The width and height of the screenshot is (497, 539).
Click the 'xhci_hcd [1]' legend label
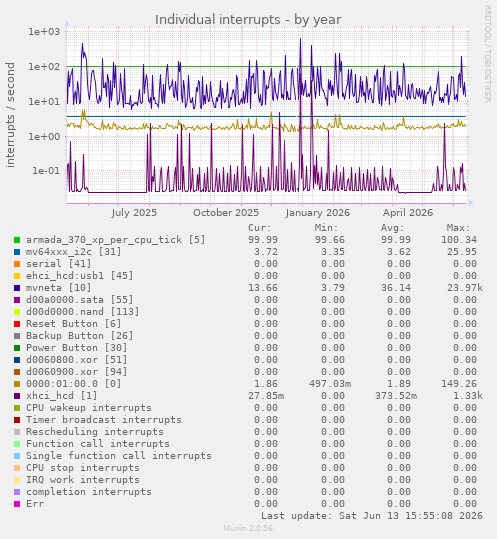[x=62, y=396]
